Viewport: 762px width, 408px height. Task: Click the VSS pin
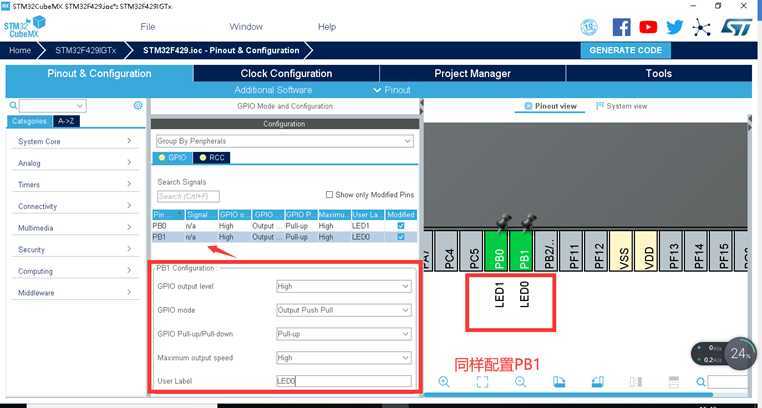(621, 251)
